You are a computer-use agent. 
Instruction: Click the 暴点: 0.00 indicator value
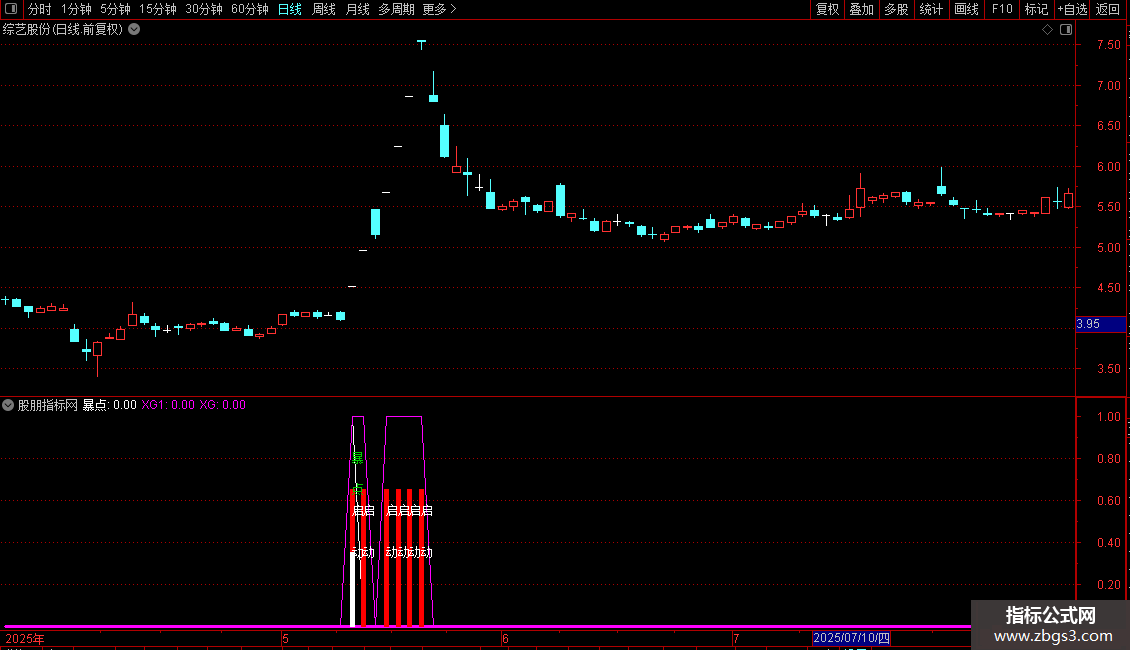point(110,405)
